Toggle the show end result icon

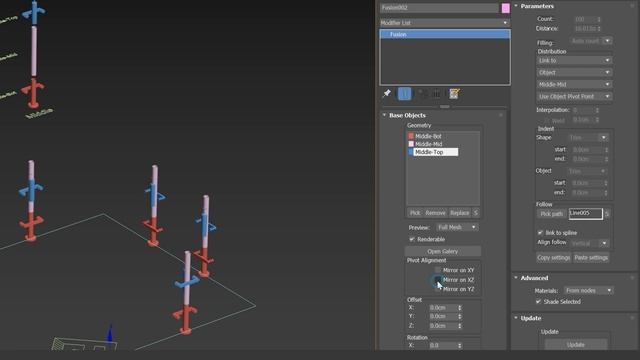[404, 94]
